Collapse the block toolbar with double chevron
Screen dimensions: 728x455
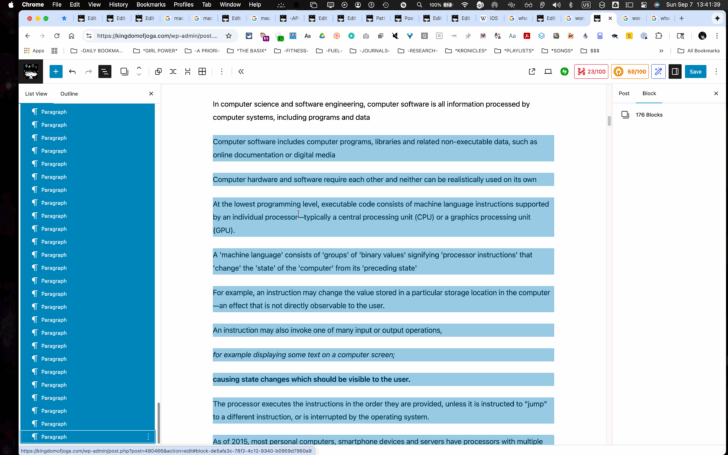point(241,72)
